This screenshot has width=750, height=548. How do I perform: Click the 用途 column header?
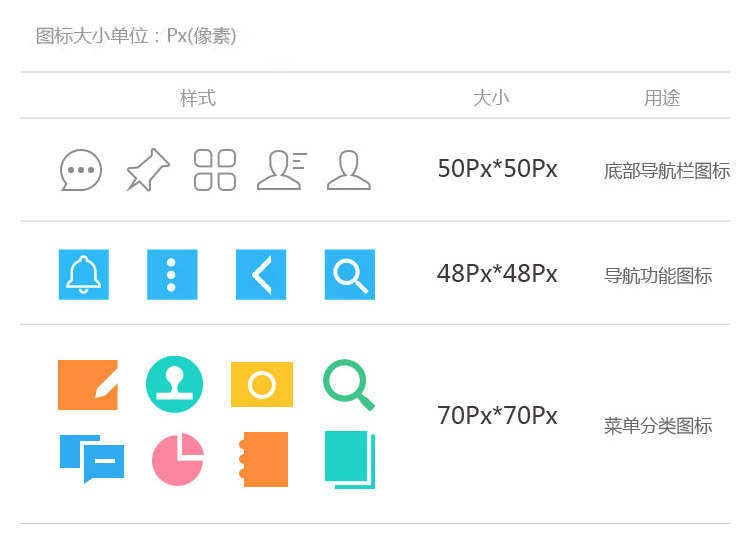(662, 99)
